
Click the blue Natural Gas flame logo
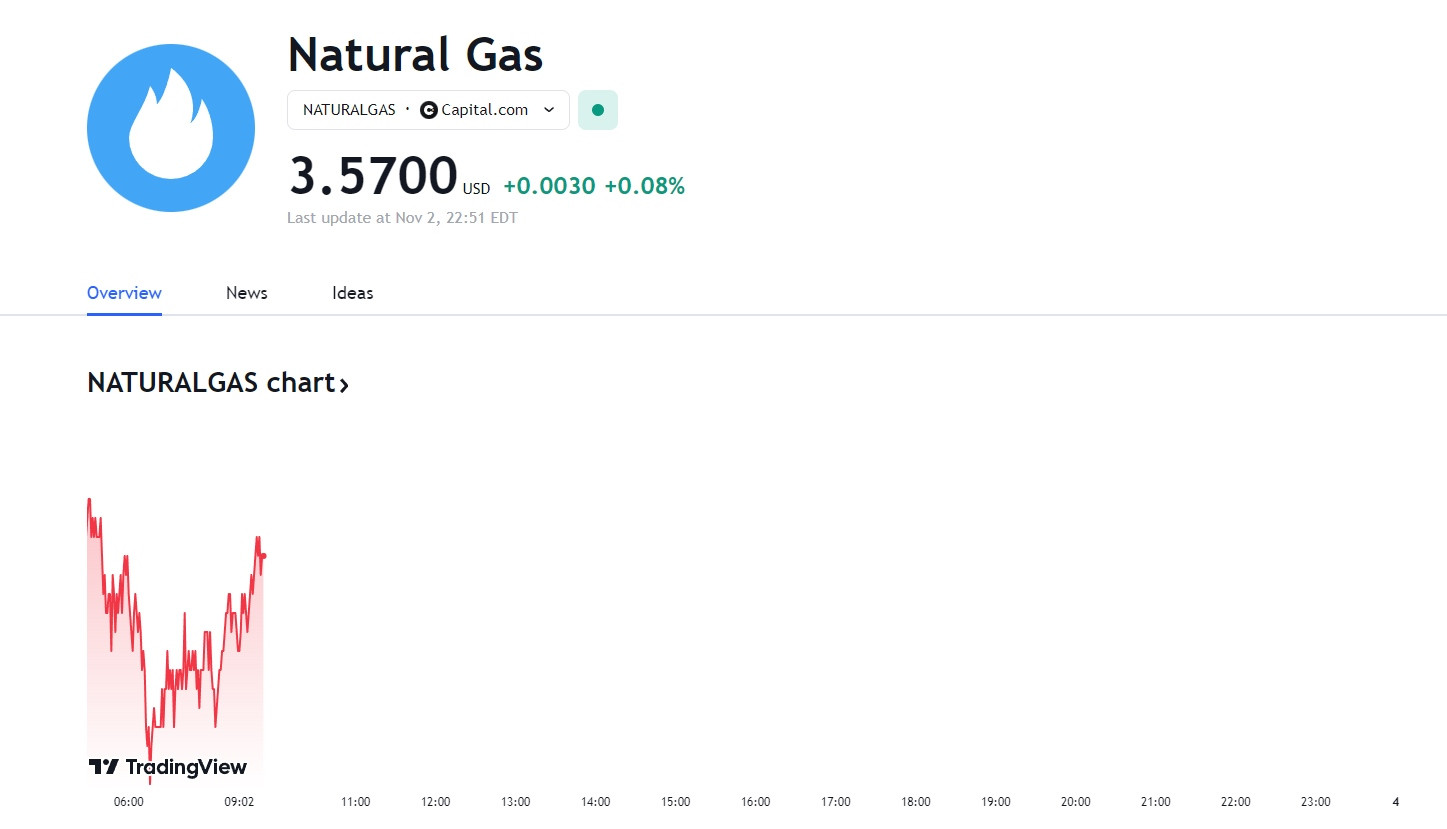coord(171,128)
